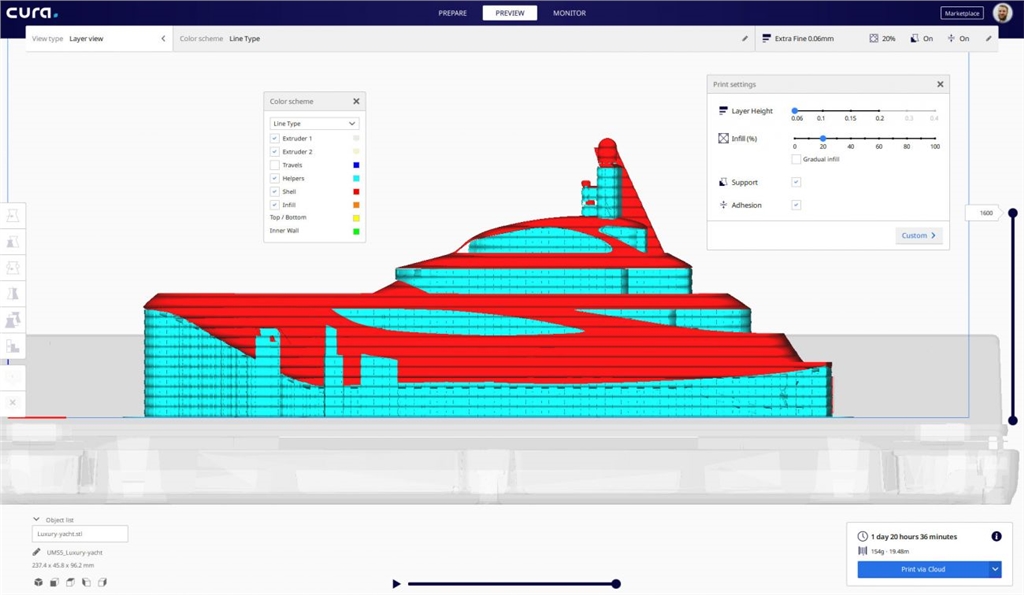Select the Move tool in left toolbar

pos(14,216)
